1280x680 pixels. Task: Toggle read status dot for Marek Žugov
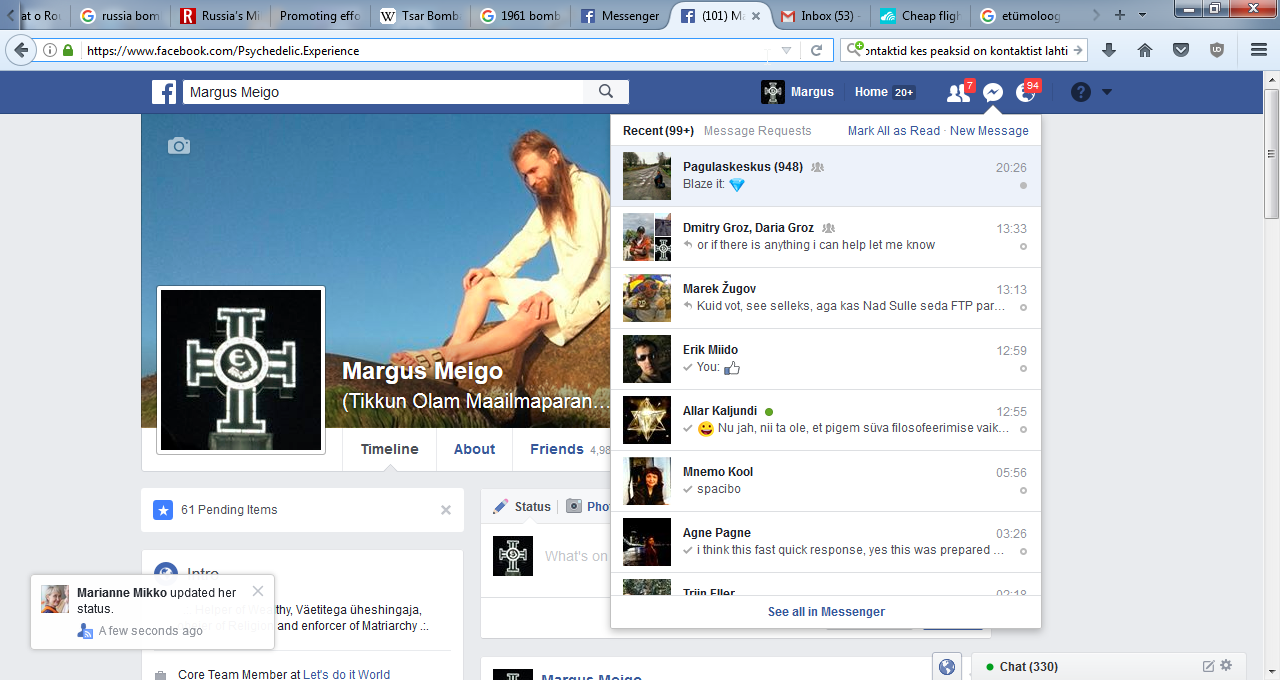click(x=1023, y=307)
